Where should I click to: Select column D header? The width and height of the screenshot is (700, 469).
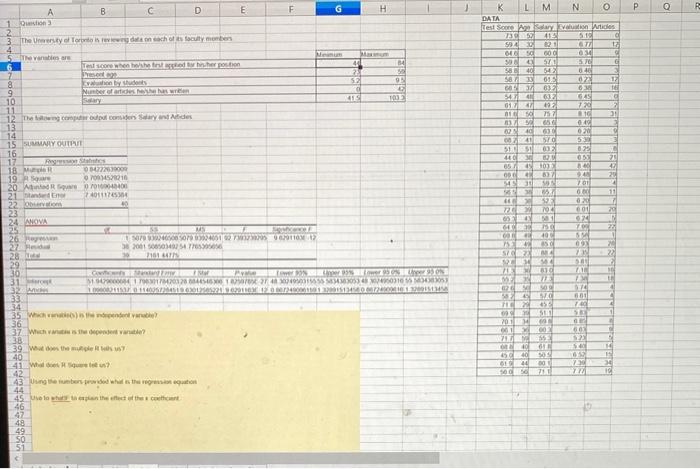pyautogui.click(x=197, y=10)
